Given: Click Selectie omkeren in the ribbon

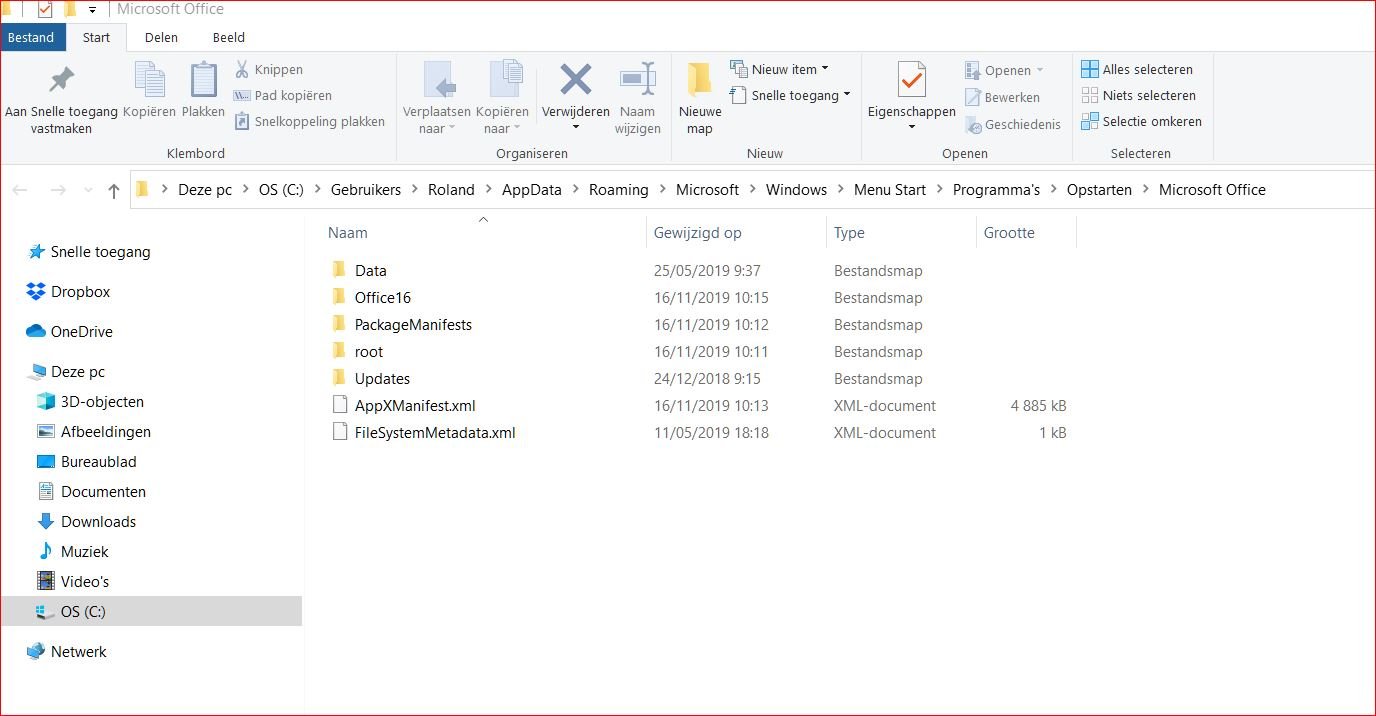Looking at the screenshot, I should pos(1151,121).
